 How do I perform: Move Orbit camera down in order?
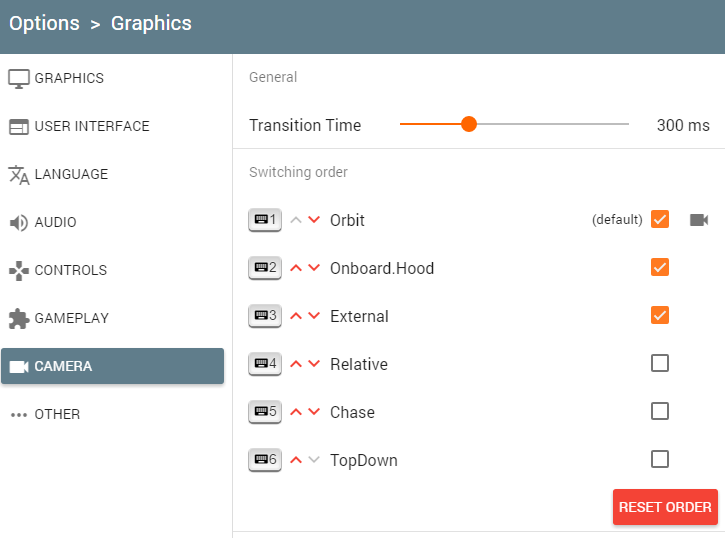coord(314,220)
